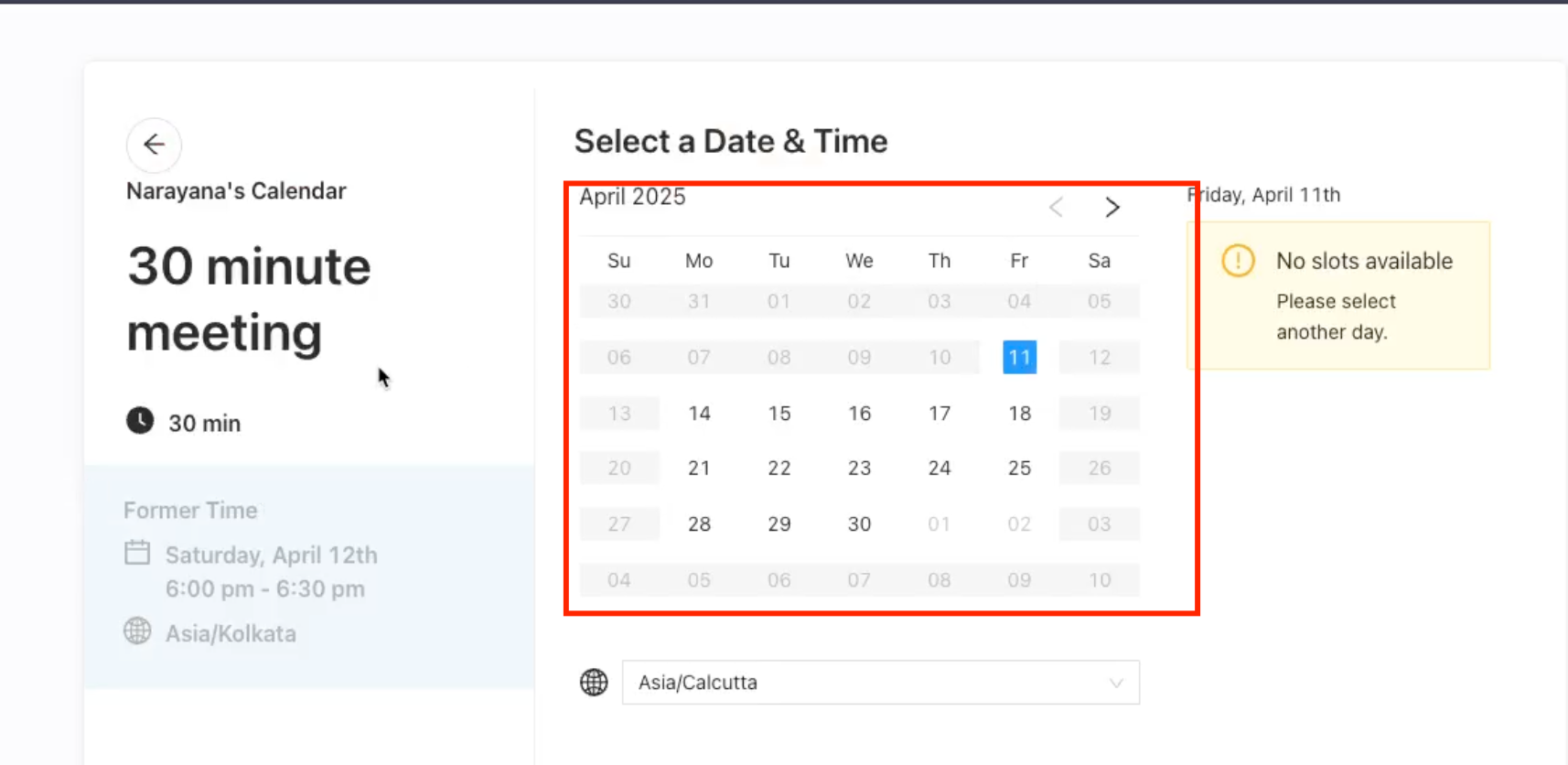Image resolution: width=1568 pixels, height=765 pixels.
Task: Click the calendar icon under Former Time
Action: point(137,554)
